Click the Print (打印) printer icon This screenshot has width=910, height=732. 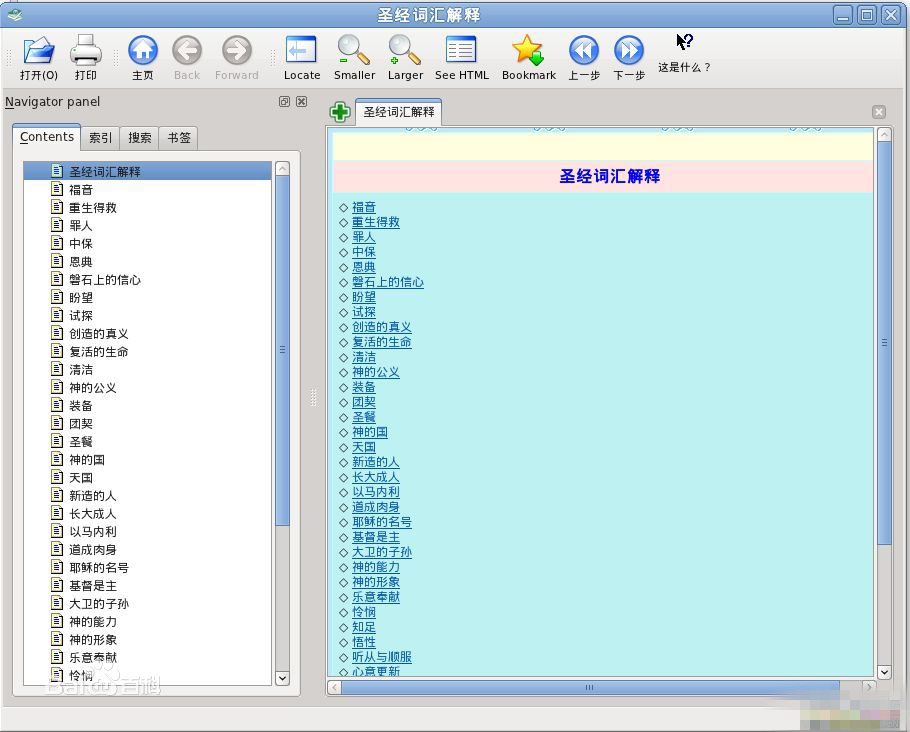click(86, 50)
